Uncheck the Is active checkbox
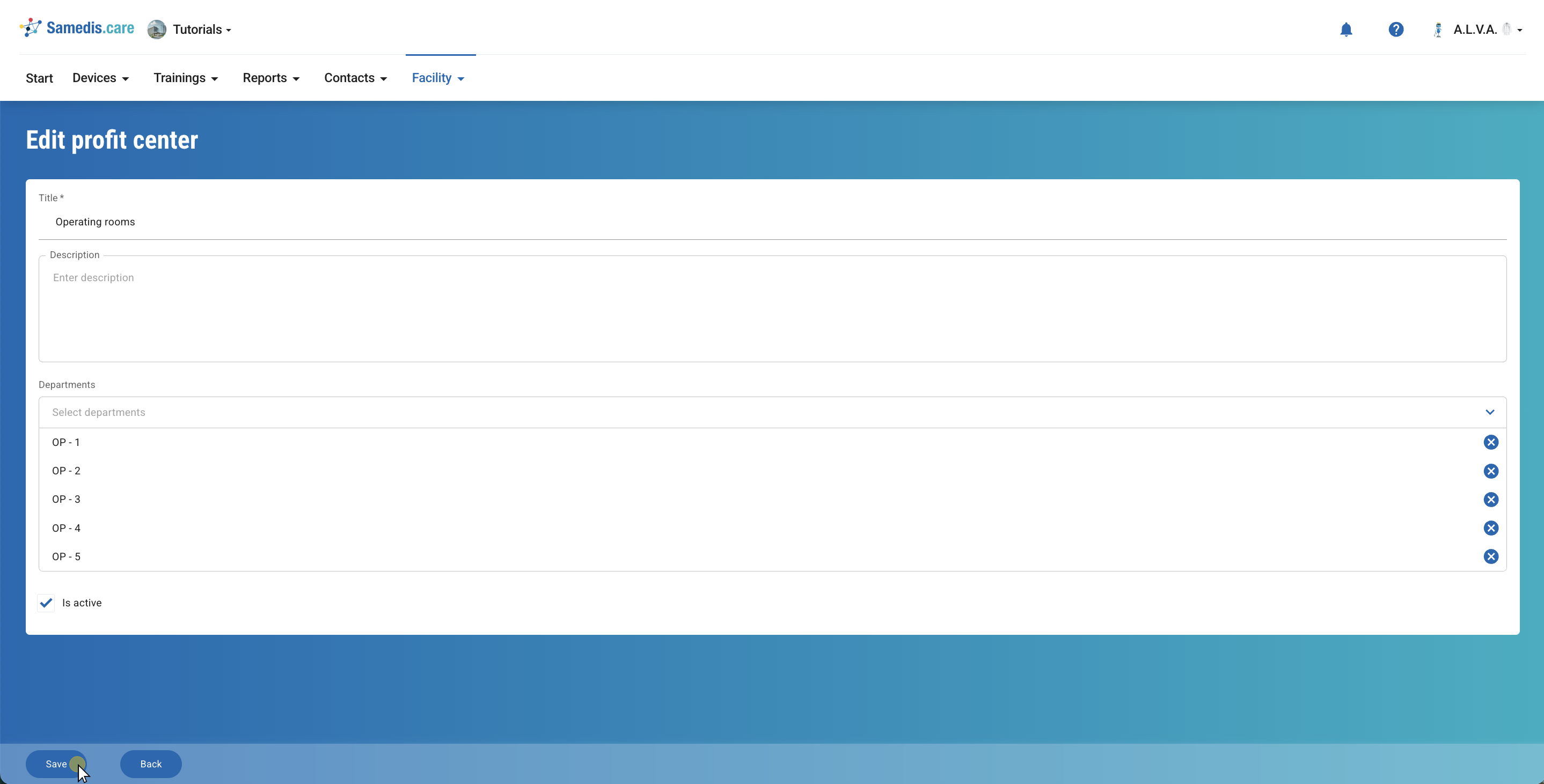The image size is (1544, 784). [x=46, y=603]
